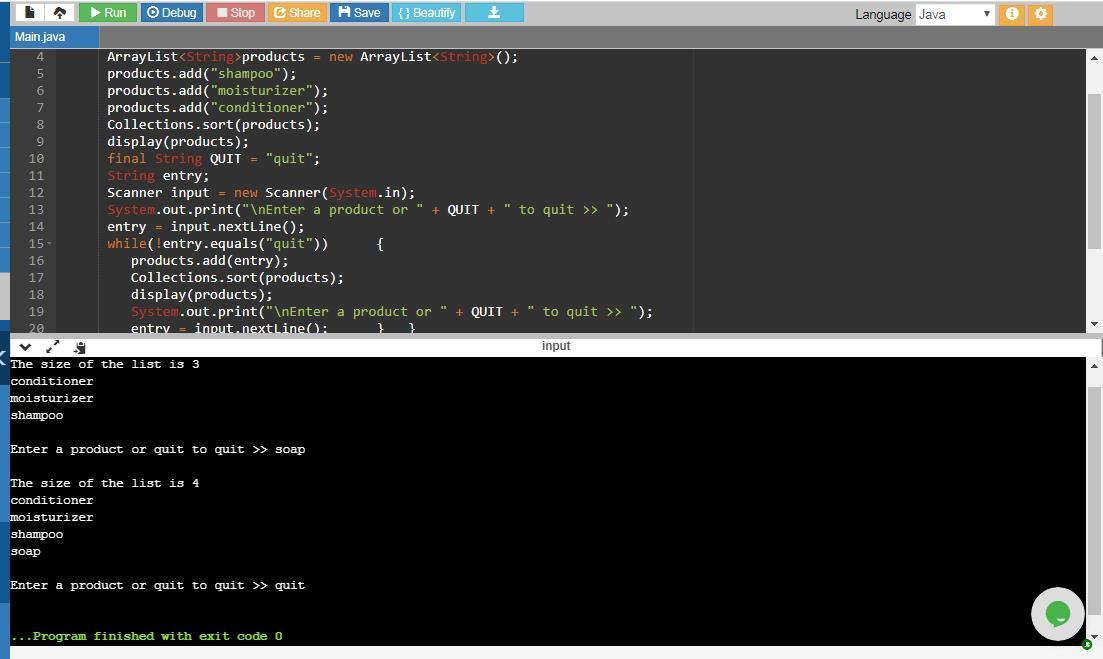Toggle the left sidebar collapse arrow
Screen dimensions: 1103x659
pos(3,359)
